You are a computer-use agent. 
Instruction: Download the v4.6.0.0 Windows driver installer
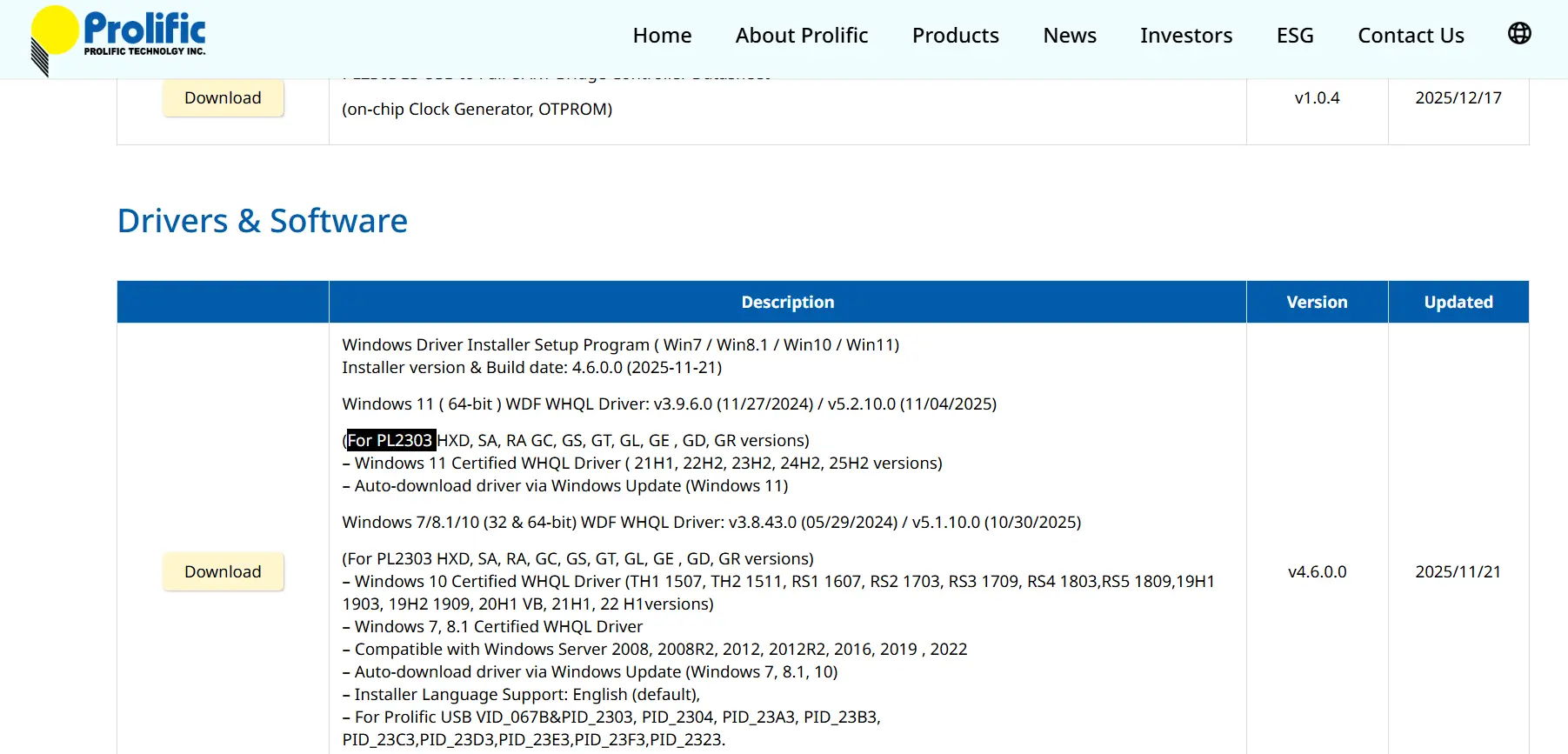(x=223, y=572)
